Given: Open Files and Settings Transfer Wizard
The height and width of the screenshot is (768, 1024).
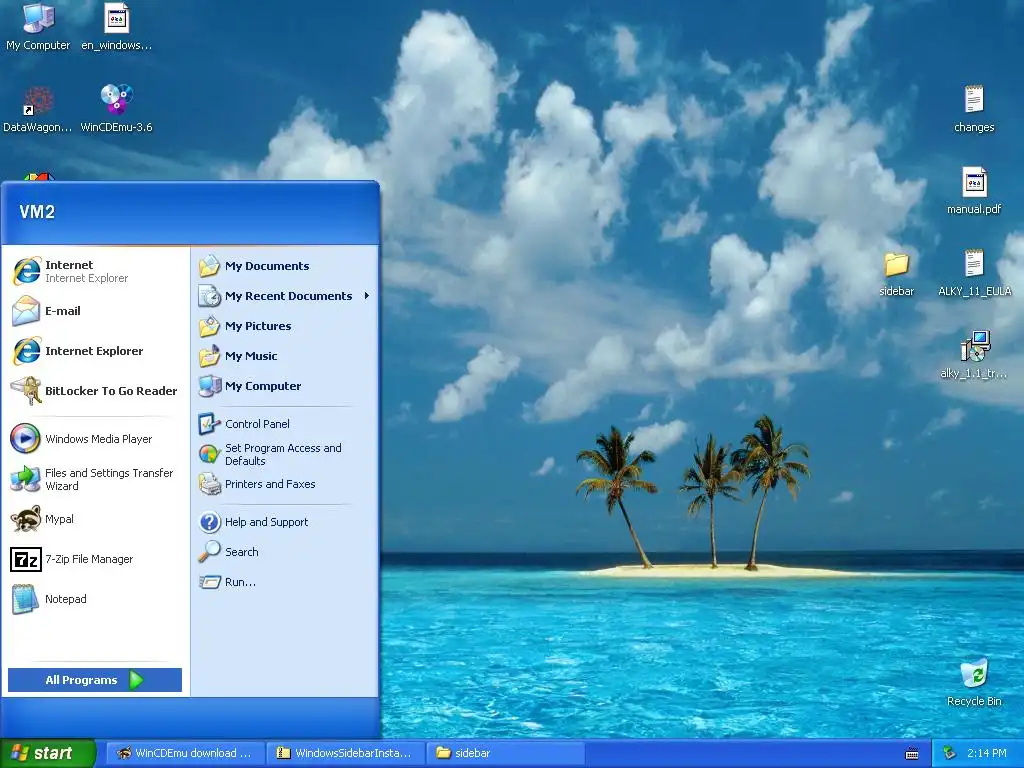Looking at the screenshot, I should coord(95,479).
